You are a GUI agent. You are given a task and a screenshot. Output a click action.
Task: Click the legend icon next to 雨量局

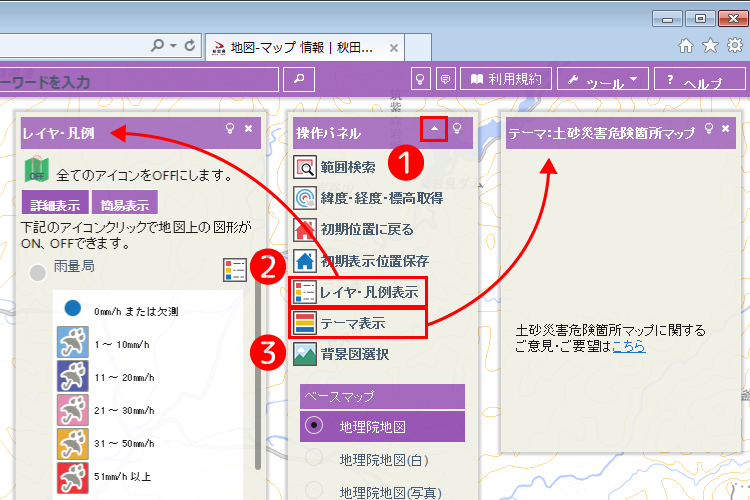point(235,270)
